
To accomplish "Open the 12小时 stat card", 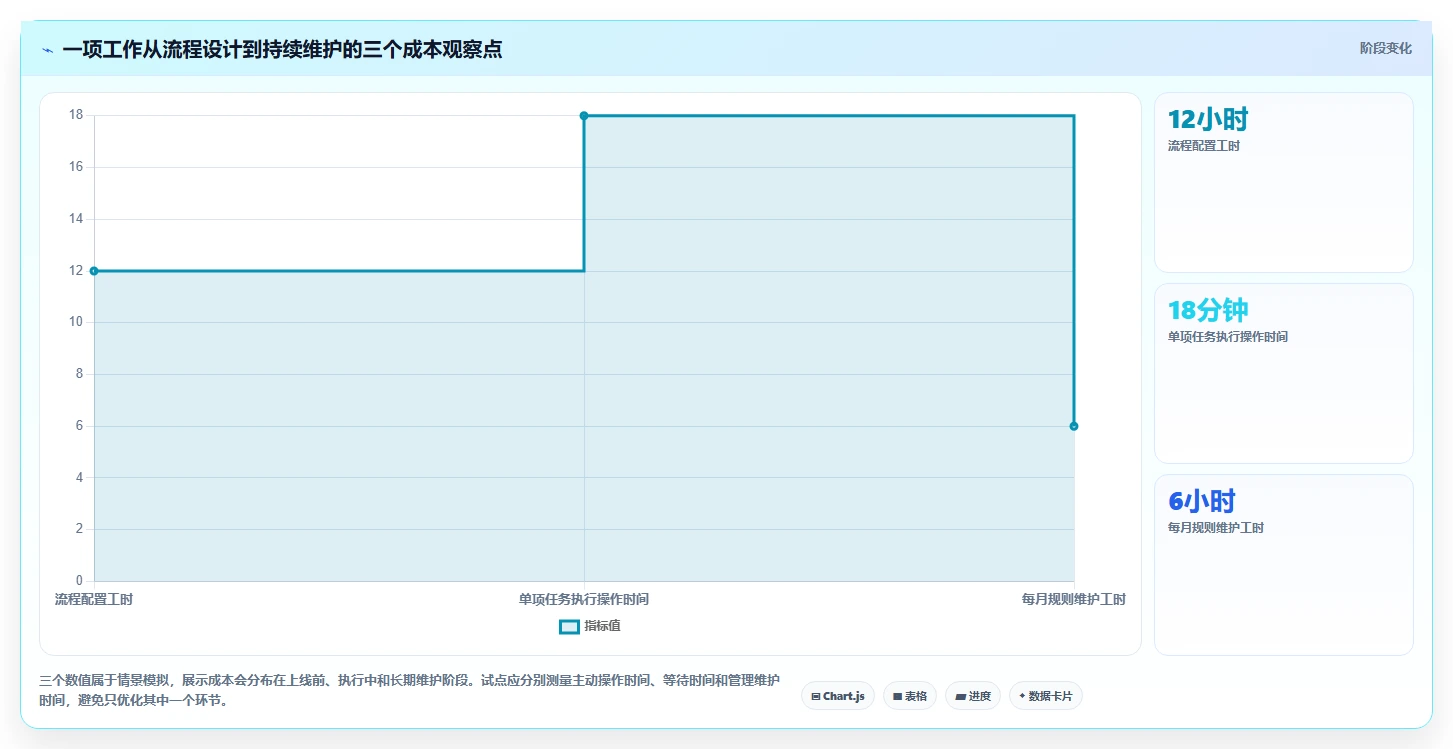I will (1284, 182).
